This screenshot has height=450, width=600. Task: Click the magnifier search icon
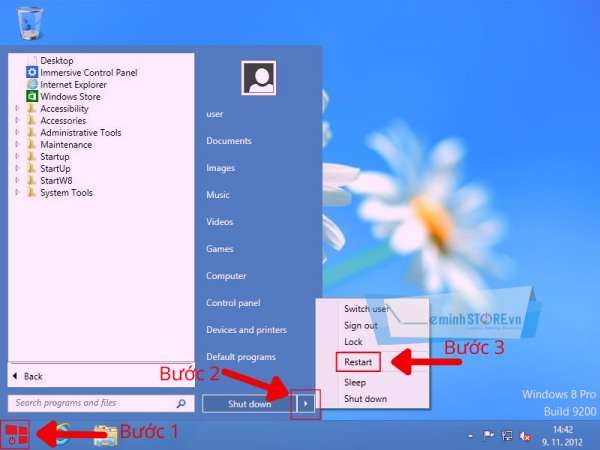click(x=181, y=403)
